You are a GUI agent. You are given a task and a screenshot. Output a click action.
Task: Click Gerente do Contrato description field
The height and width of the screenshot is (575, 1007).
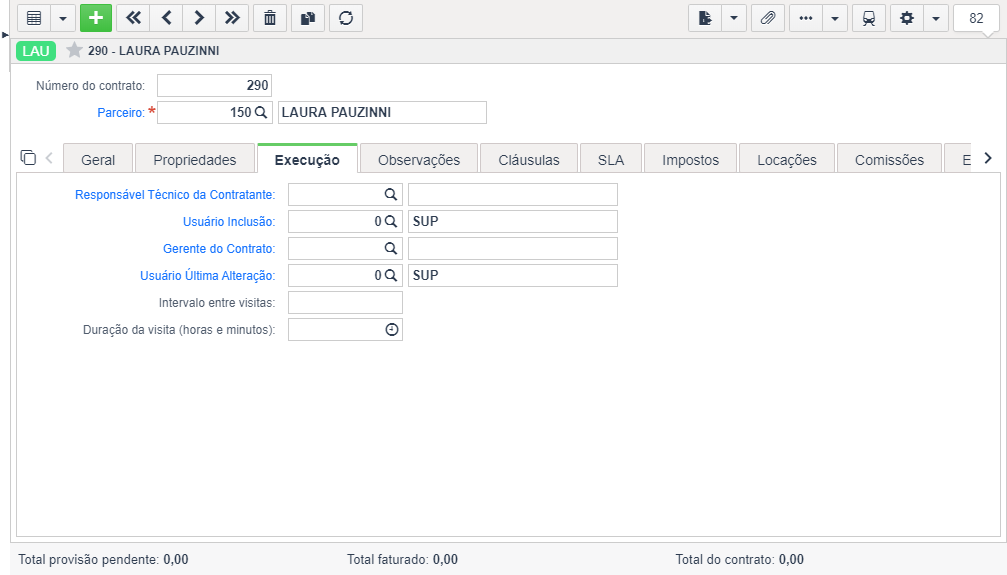[512, 249]
